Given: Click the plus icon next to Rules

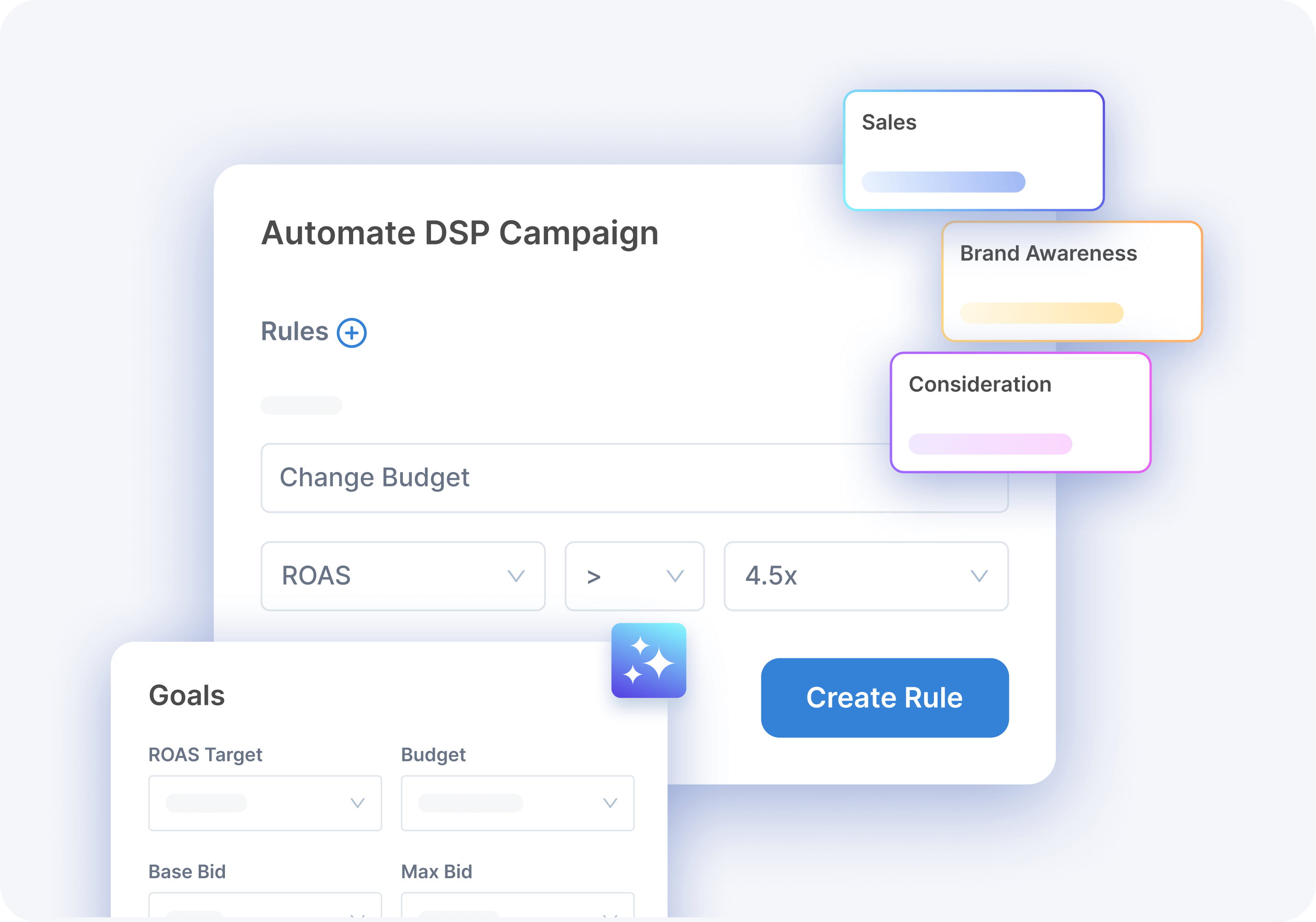Looking at the screenshot, I should click(x=351, y=332).
